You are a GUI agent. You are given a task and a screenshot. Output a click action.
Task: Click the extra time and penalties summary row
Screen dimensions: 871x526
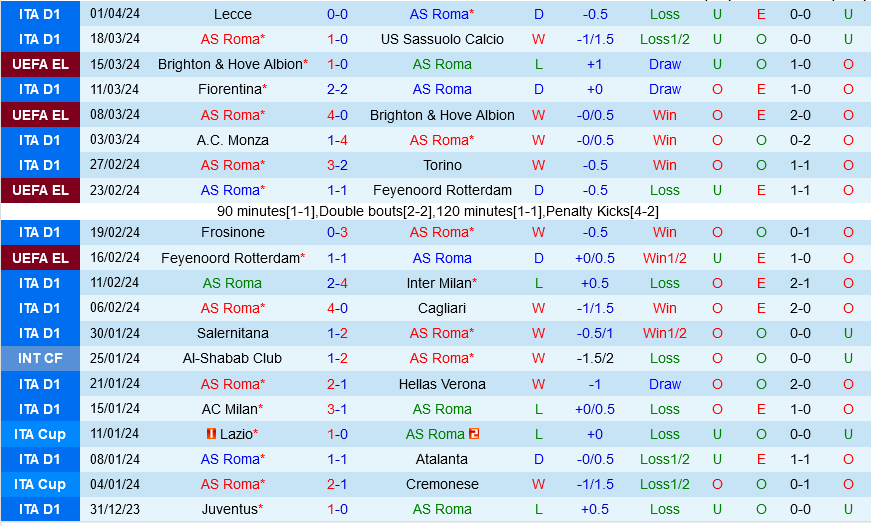pyautogui.click(x=437, y=211)
